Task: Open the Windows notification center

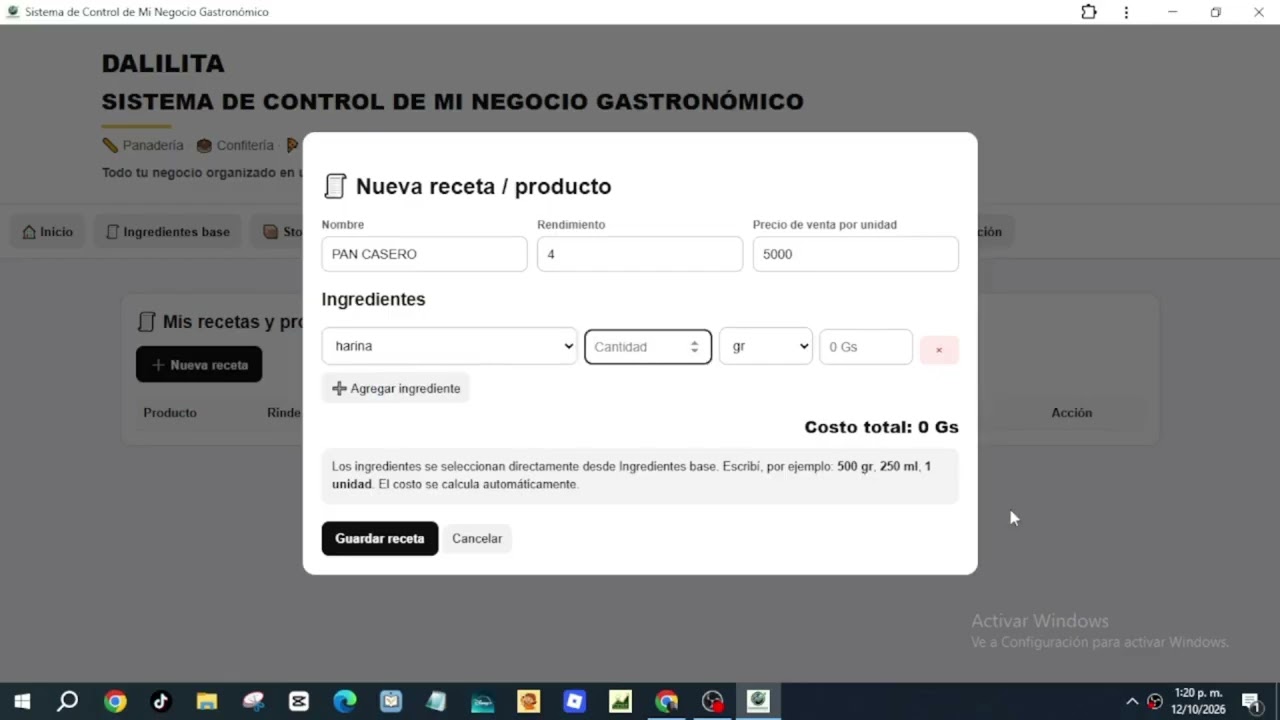Action: (x=1250, y=701)
